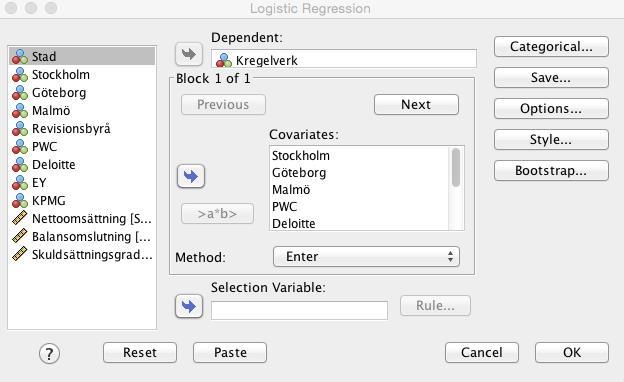Select the Revisionsbyrå nominal variable
This screenshot has width=624, height=382.
(82, 129)
